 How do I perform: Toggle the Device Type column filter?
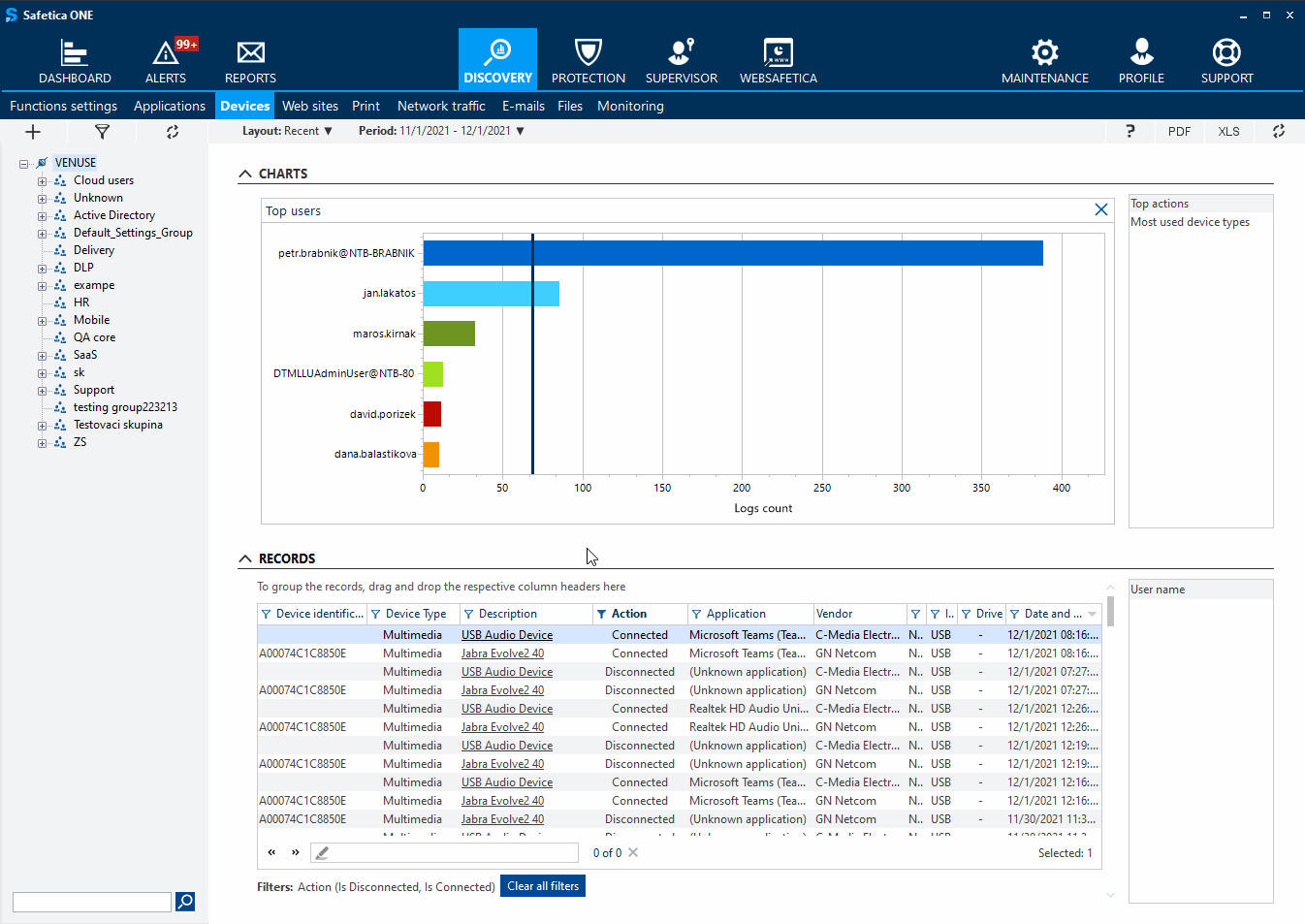(376, 614)
